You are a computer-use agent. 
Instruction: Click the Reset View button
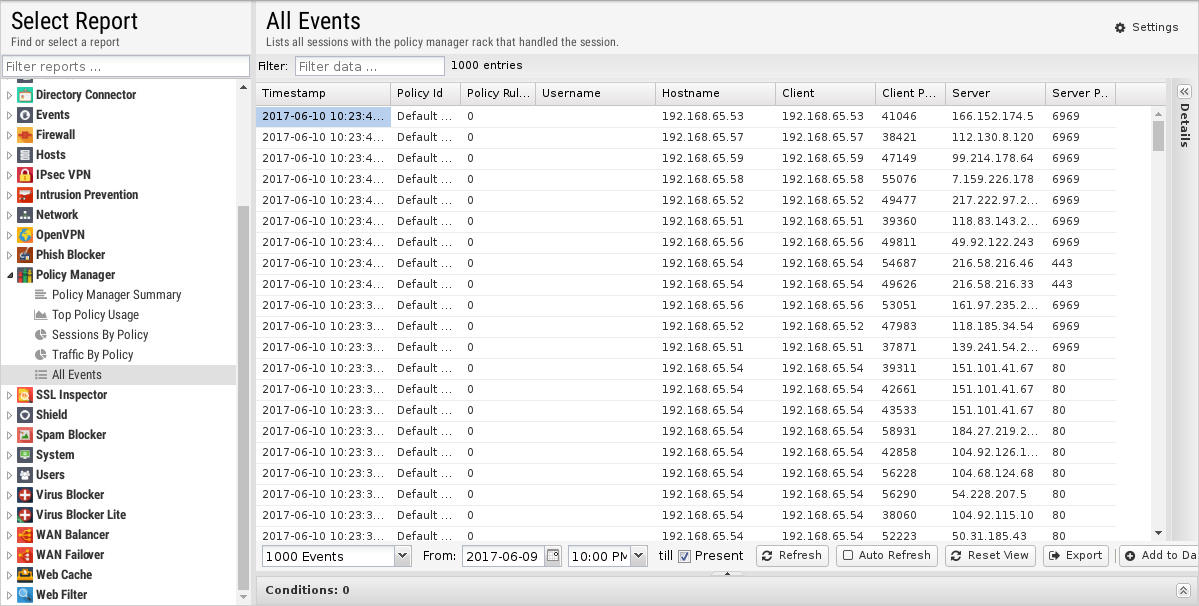pyautogui.click(x=990, y=556)
